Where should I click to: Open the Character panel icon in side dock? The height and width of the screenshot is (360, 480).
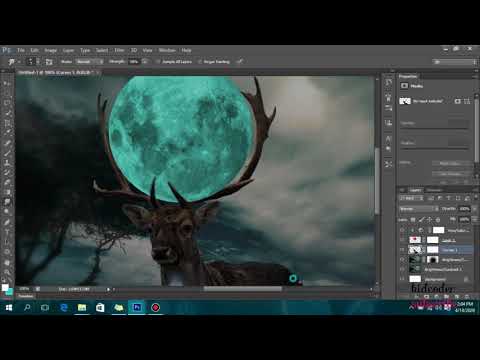(388, 139)
